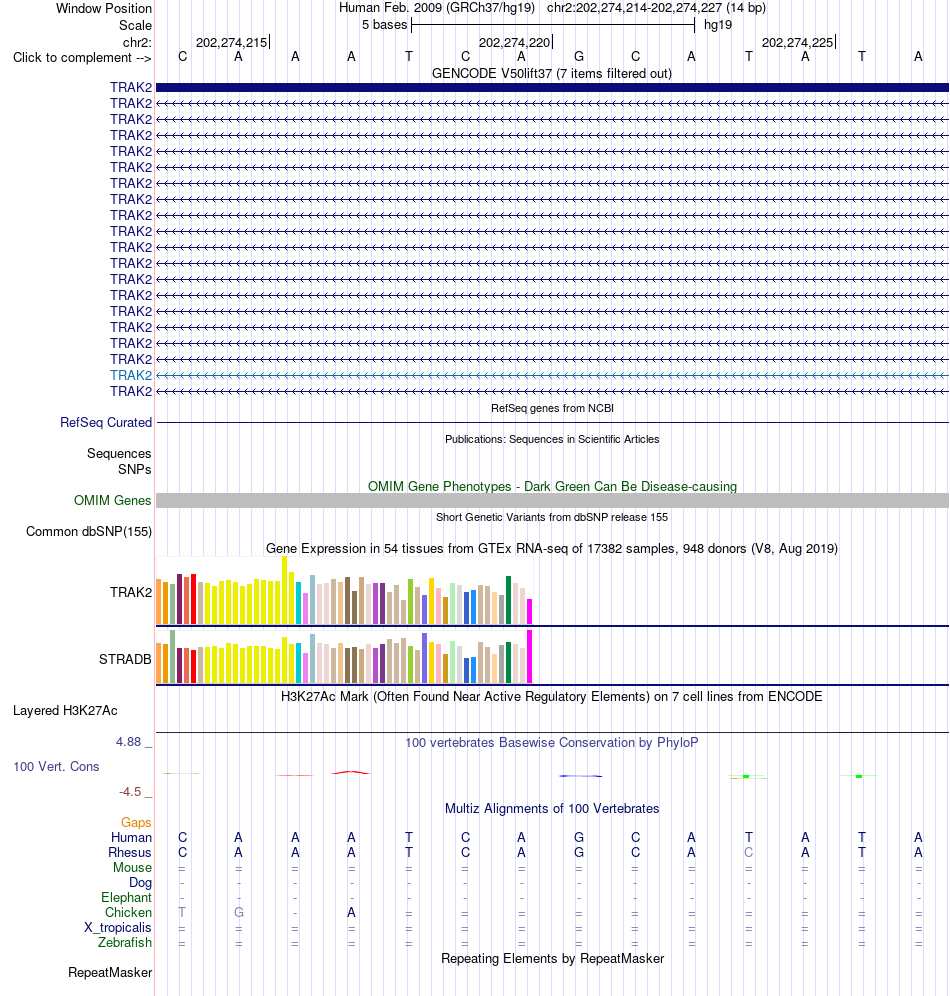Click the dark green bar in TRAK2 expression chart
This screenshot has width=950, height=996.
click(x=509, y=600)
